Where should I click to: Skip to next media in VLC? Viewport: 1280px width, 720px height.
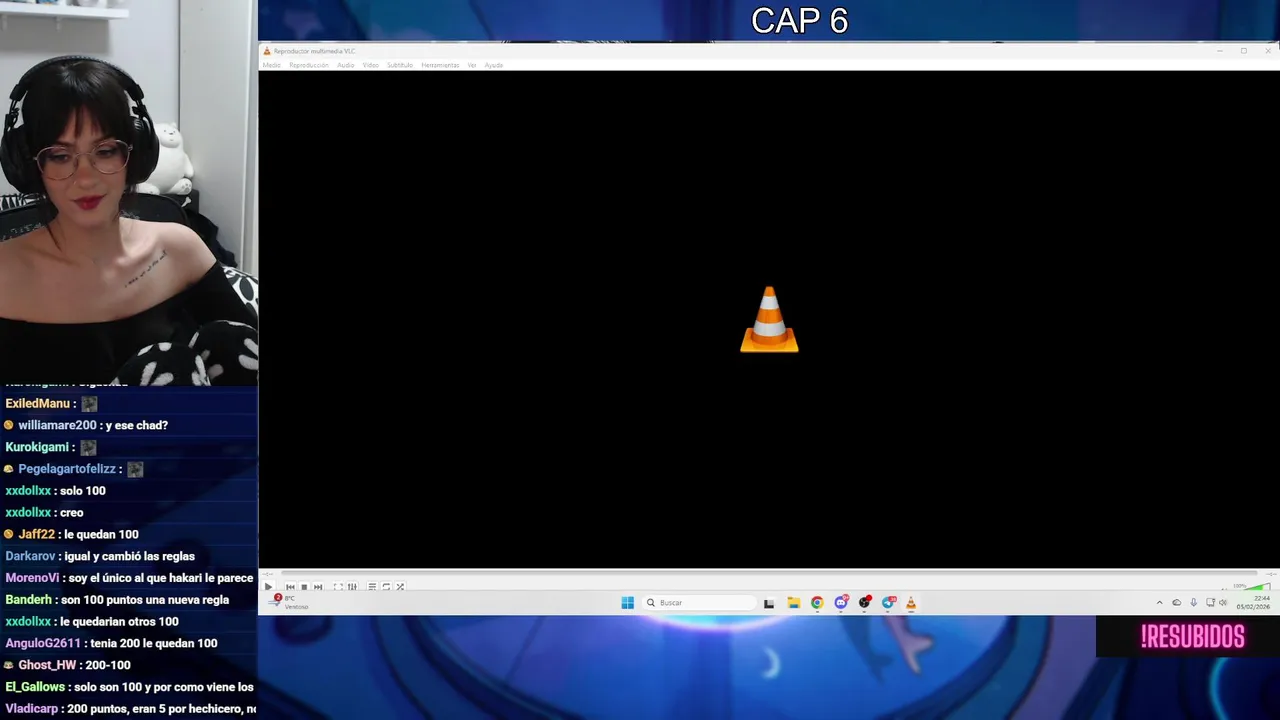tap(318, 587)
